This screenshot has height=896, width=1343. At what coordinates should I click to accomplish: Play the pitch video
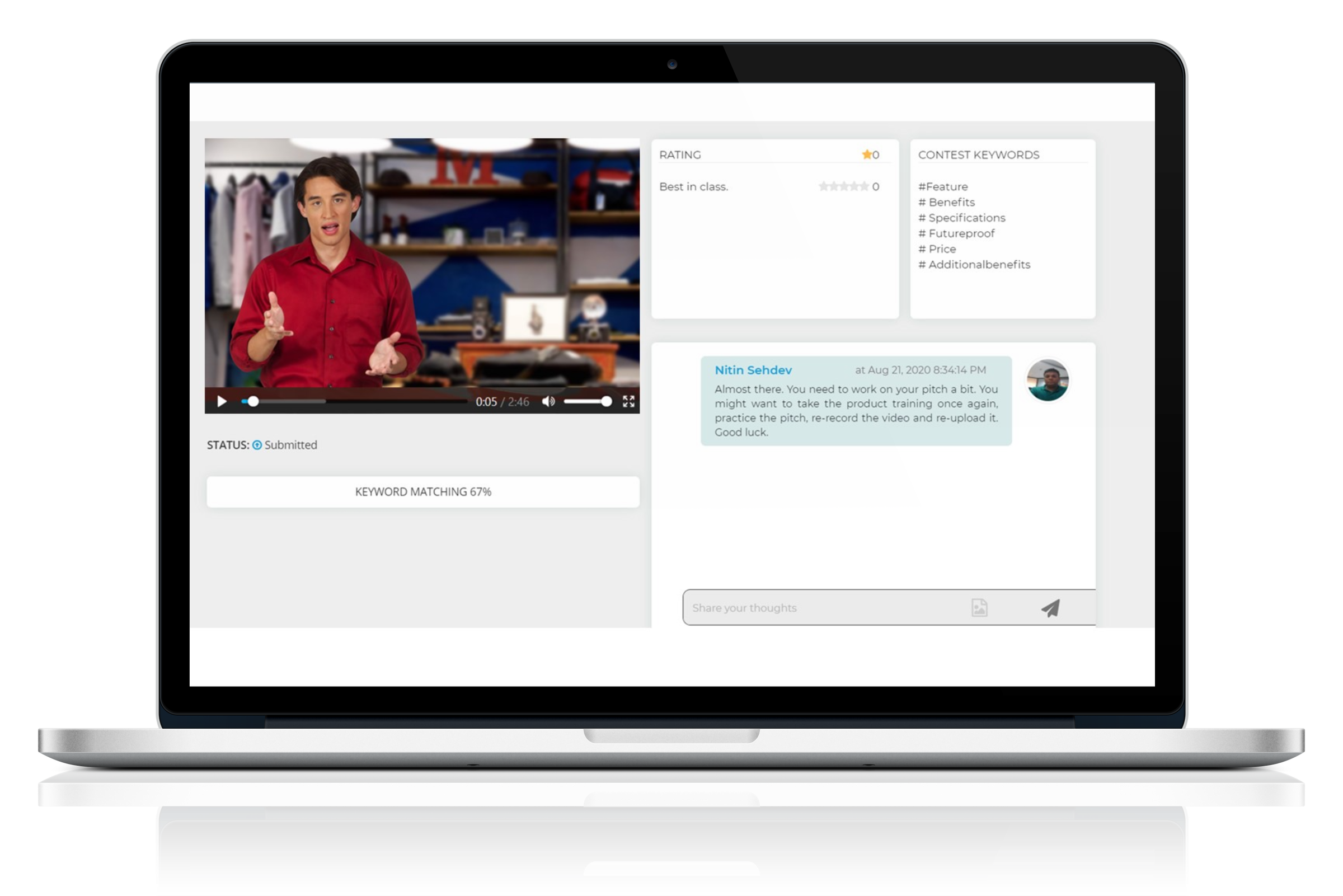[222, 402]
